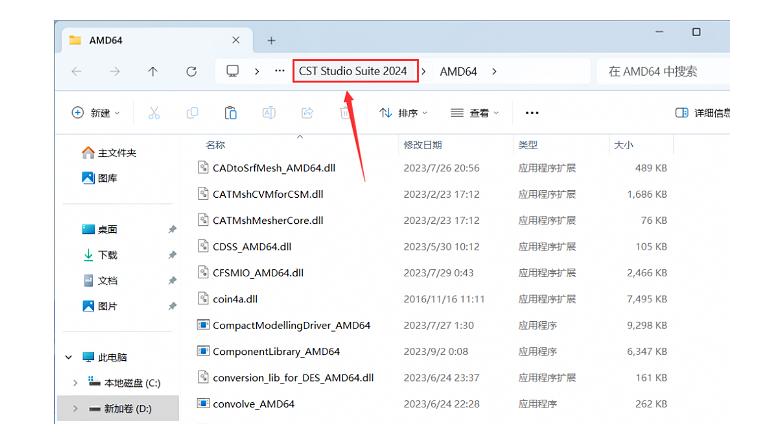Open the See more ellipsis in toolbar
Image resolution: width=783 pixels, height=445 pixels.
coord(532,113)
